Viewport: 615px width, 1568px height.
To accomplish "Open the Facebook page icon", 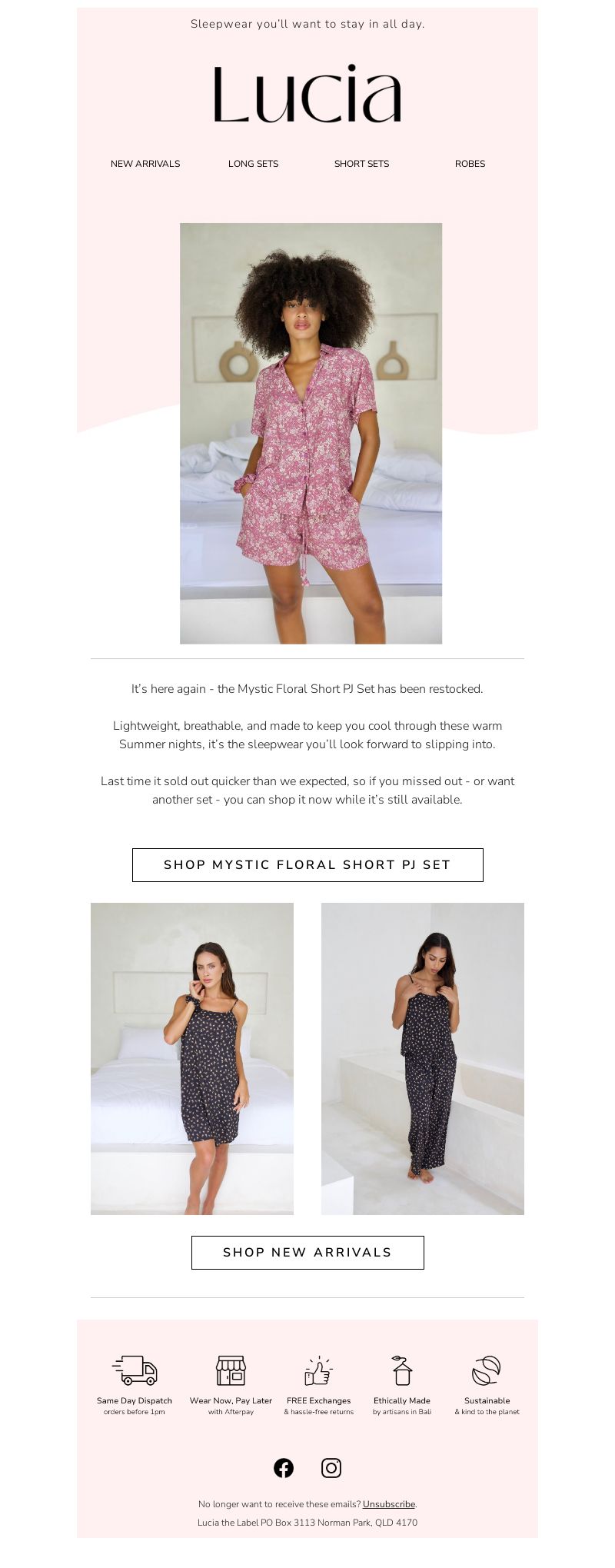I will (x=284, y=1468).
